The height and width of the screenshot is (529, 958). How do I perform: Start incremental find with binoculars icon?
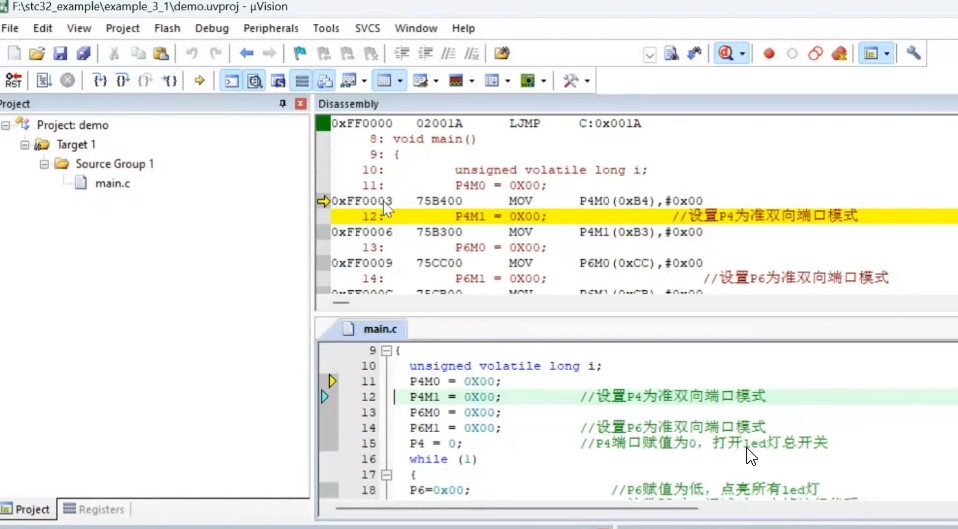(694, 53)
